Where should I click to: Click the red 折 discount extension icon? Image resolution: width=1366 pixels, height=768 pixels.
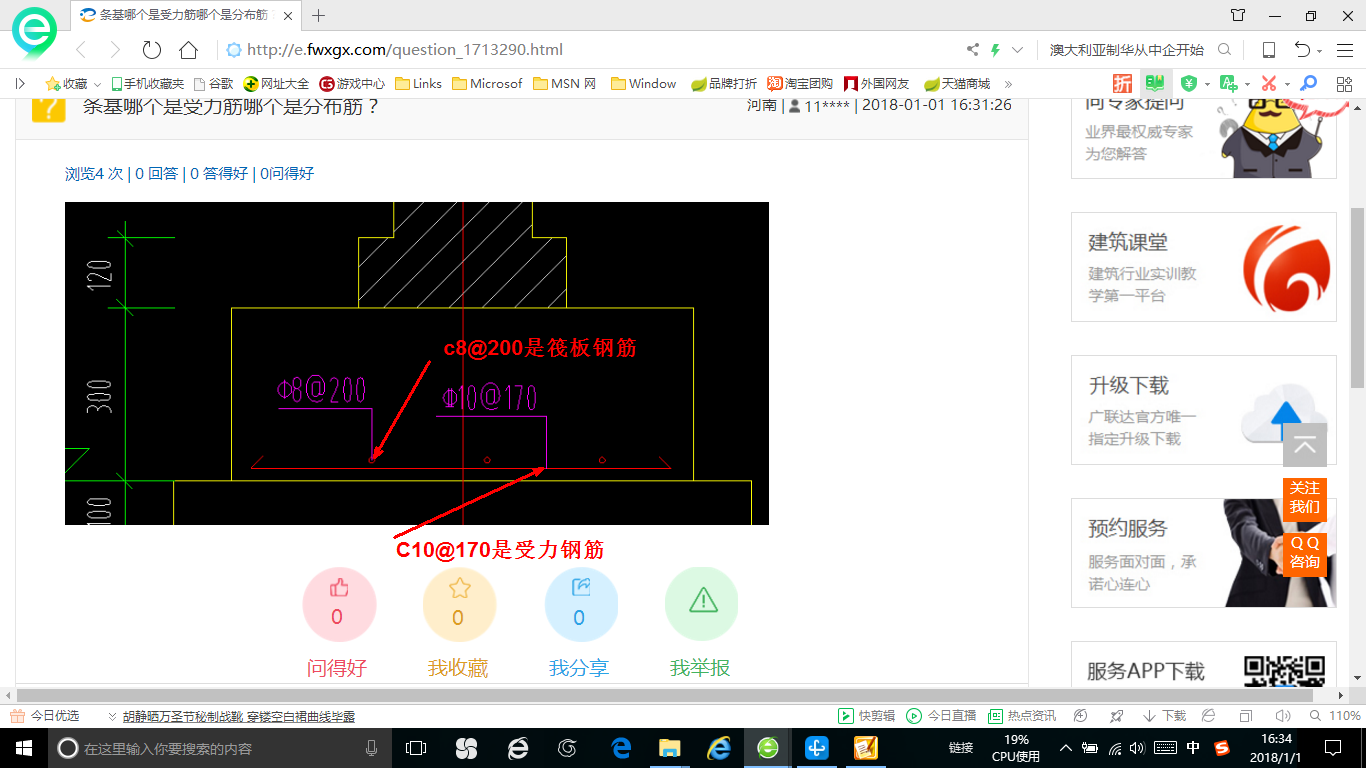click(1123, 83)
